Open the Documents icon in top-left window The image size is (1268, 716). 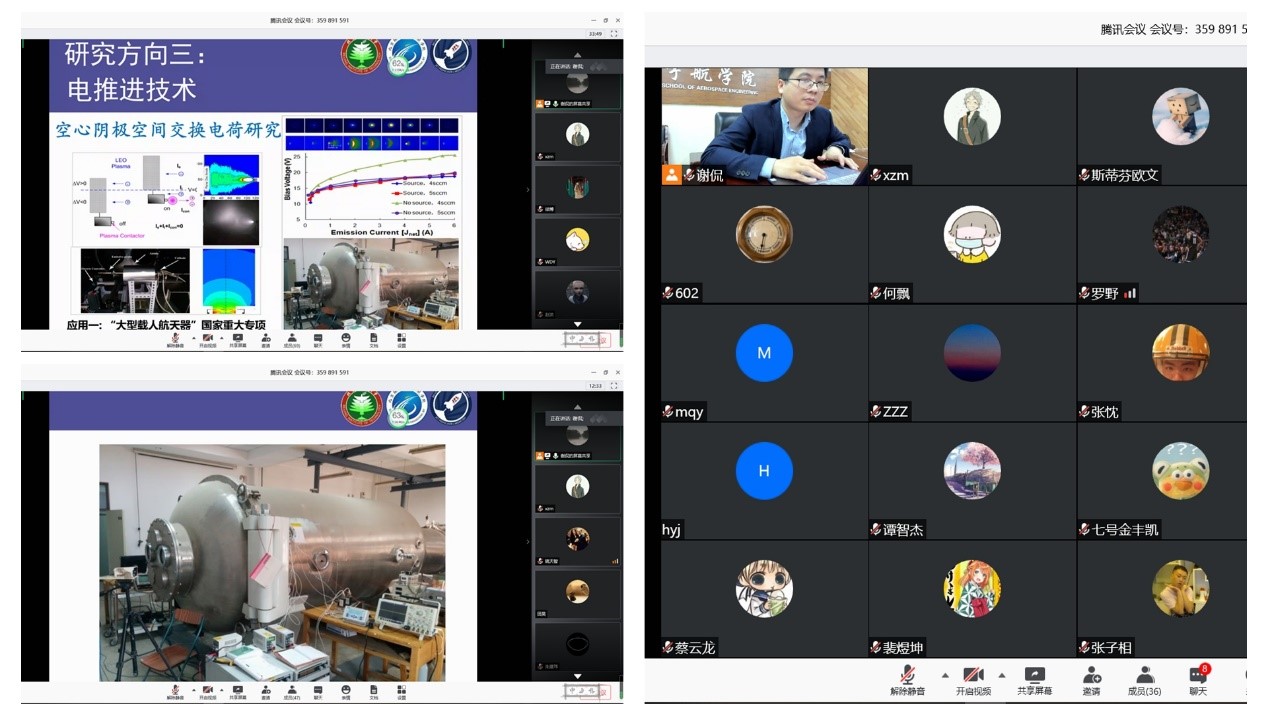(374, 340)
